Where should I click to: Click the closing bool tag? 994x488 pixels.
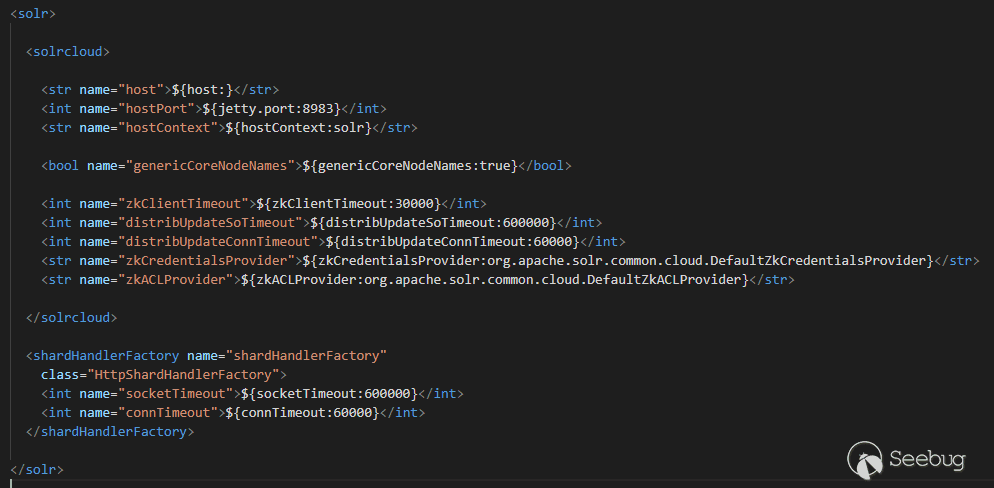point(544,165)
